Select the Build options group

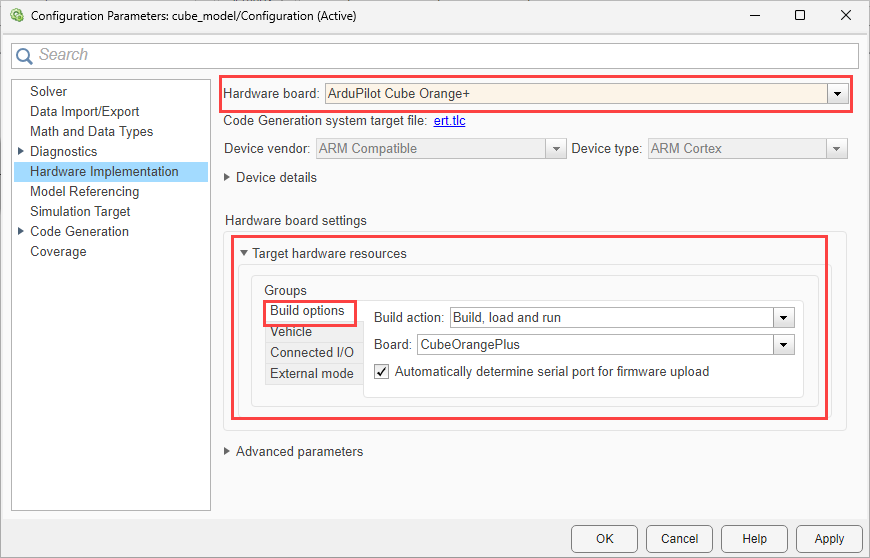[x=307, y=311]
